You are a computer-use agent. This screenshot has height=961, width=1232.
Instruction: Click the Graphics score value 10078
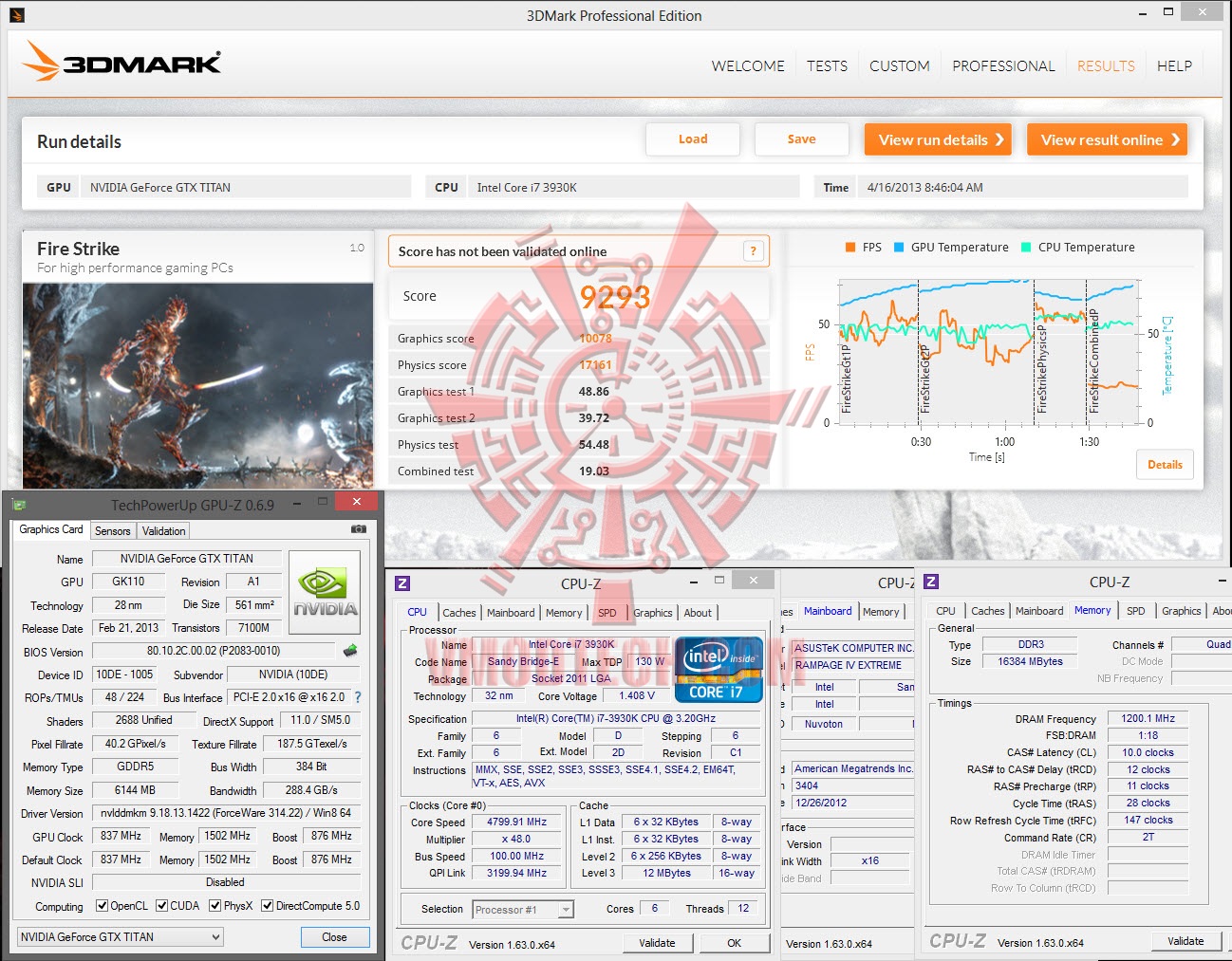point(595,339)
